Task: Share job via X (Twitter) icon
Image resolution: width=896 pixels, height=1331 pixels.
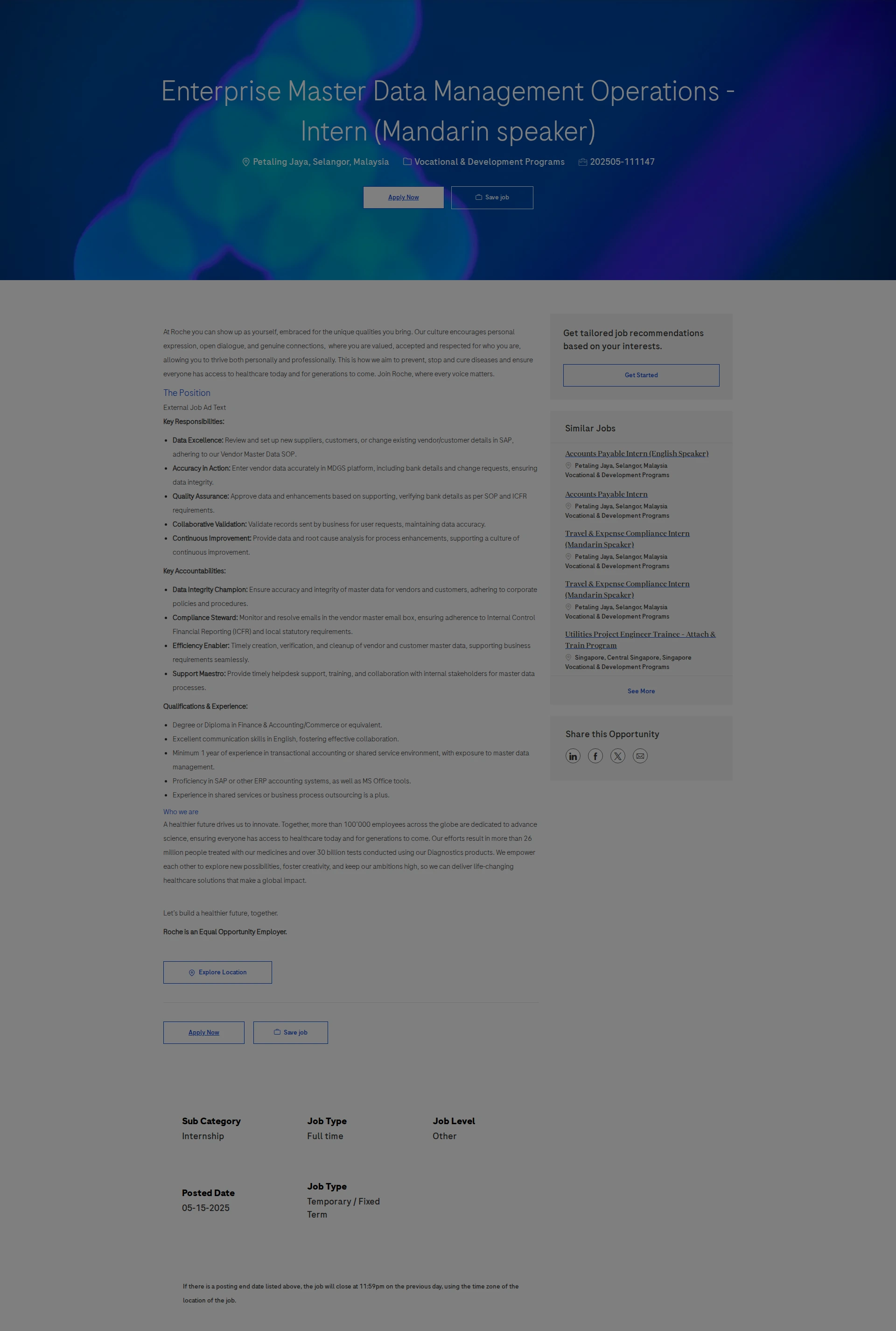Action: coord(618,756)
